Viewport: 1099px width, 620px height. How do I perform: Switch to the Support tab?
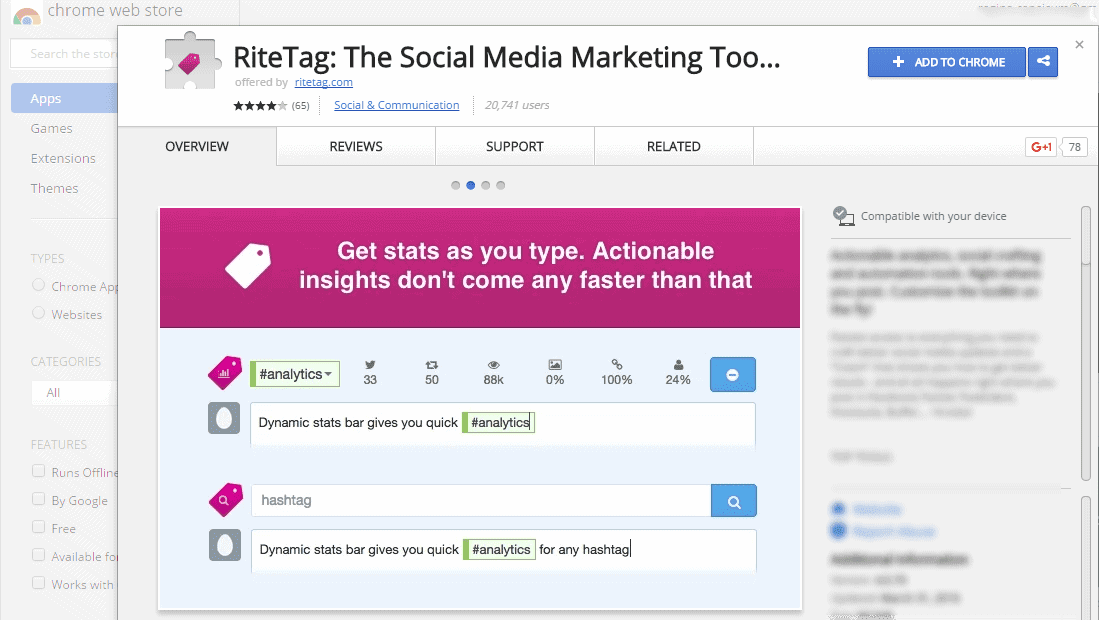coord(515,146)
